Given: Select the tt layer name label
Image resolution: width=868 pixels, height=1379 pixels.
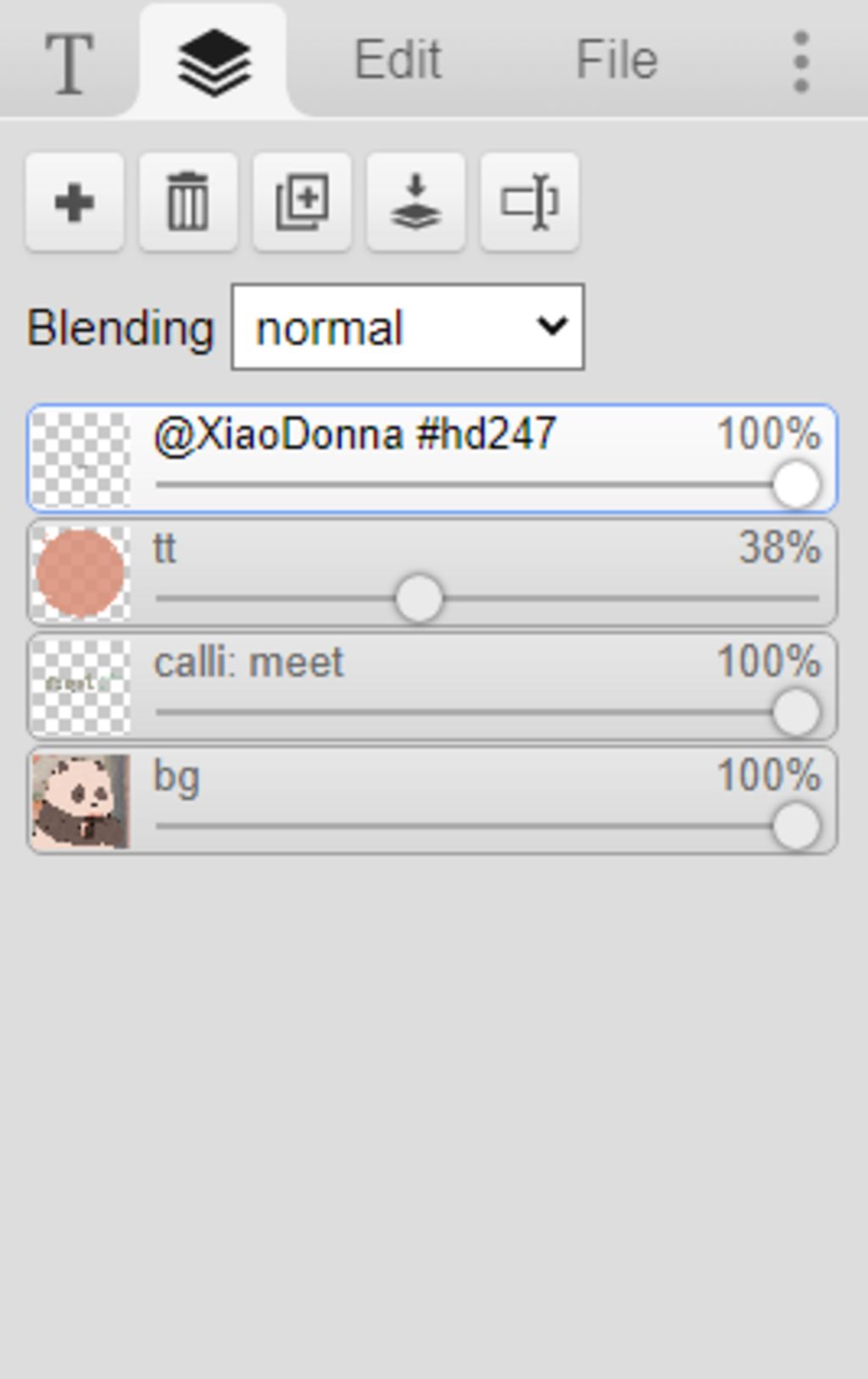Looking at the screenshot, I should pyautogui.click(x=164, y=549).
